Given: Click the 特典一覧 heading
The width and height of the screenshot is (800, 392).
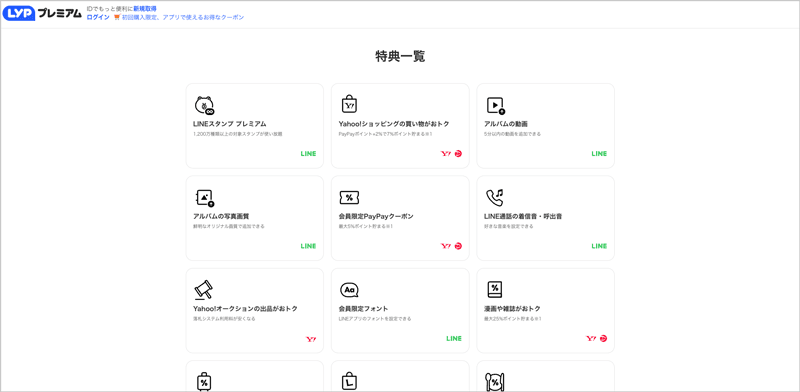Looking at the screenshot, I should point(400,56).
